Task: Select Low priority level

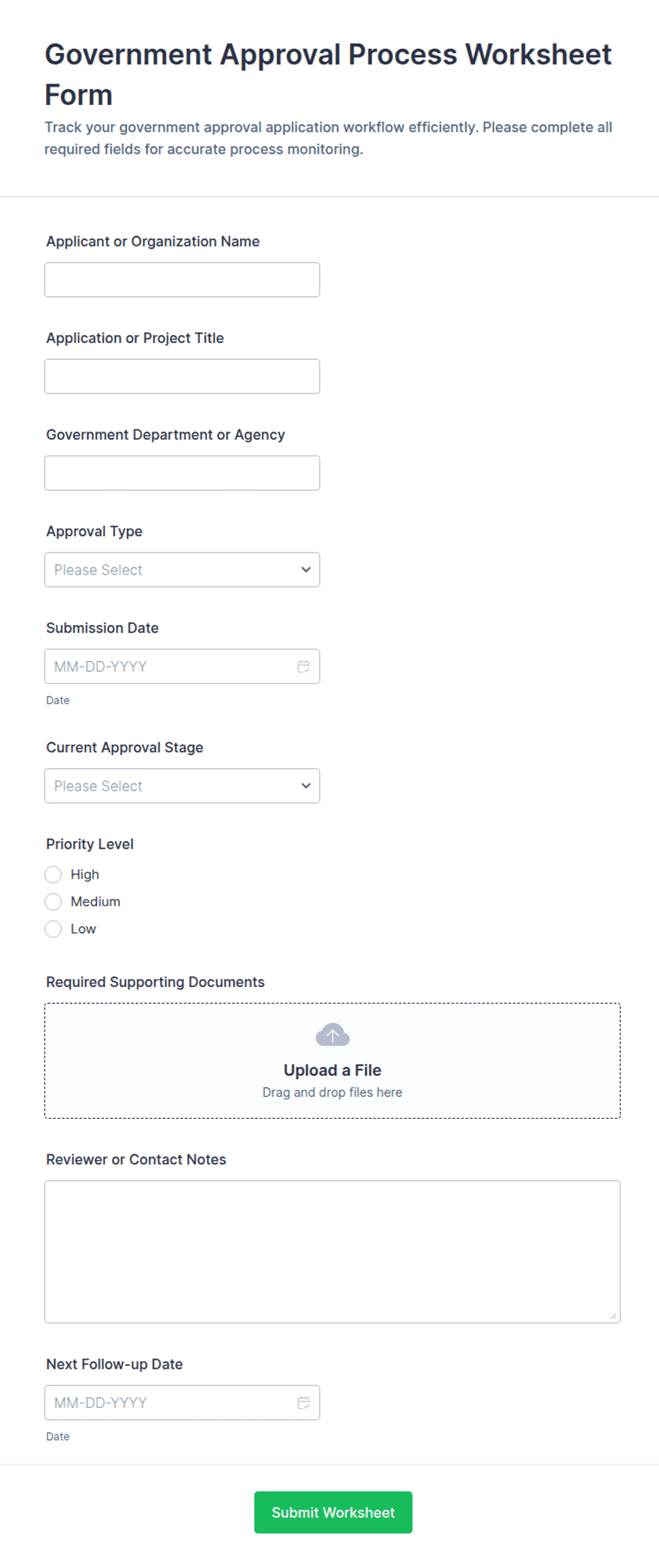Action: click(x=53, y=929)
